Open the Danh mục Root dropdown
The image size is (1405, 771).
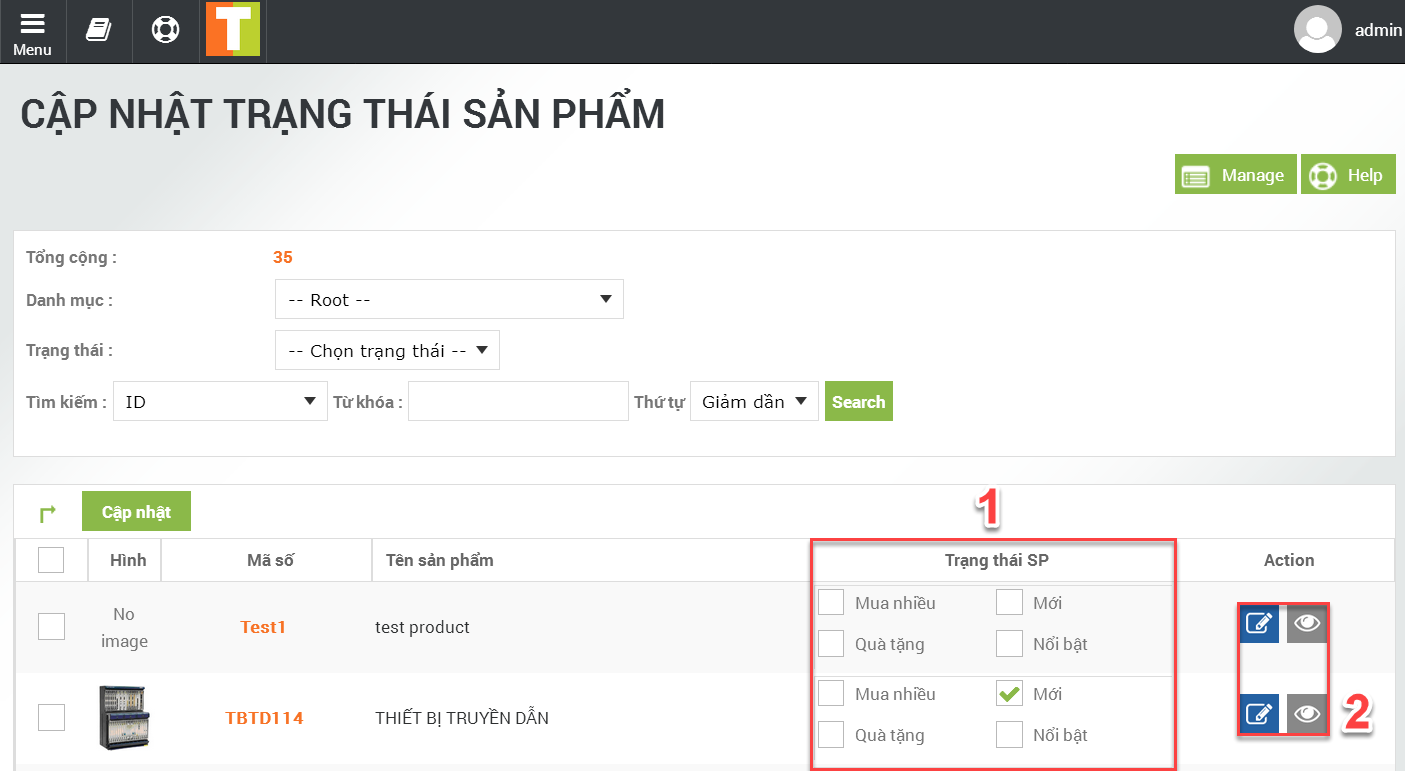pyautogui.click(x=449, y=299)
